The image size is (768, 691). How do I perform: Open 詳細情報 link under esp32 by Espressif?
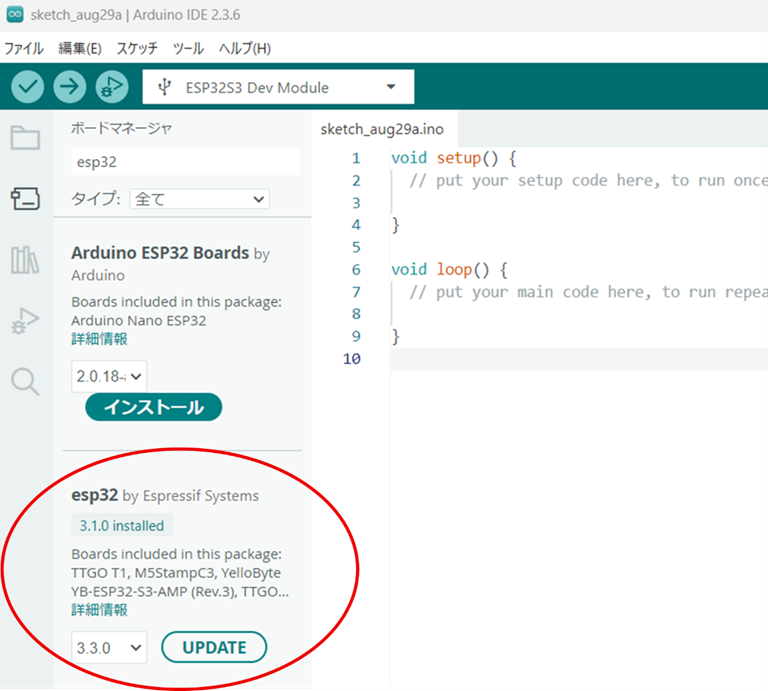tap(99, 610)
